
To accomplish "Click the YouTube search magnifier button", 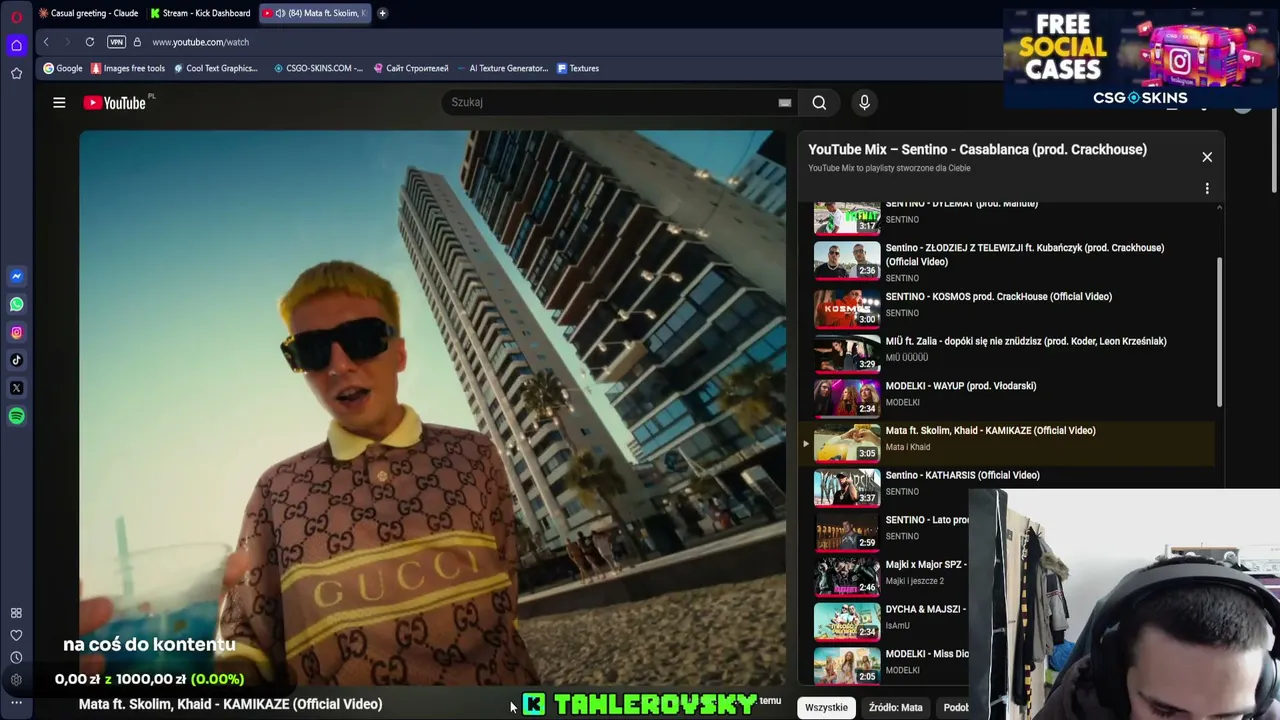I will (x=819, y=102).
